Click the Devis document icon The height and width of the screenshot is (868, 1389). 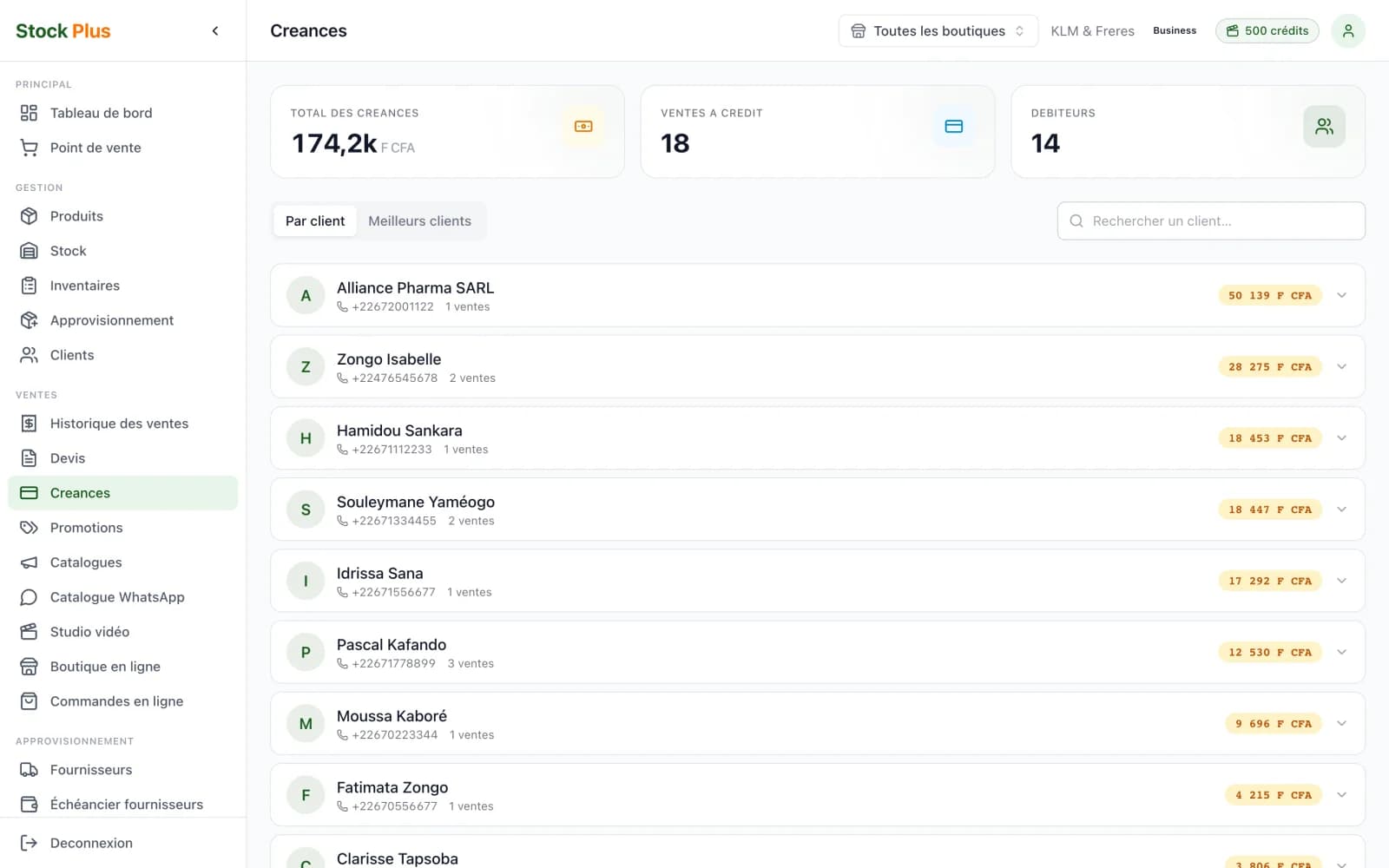point(29,458)
